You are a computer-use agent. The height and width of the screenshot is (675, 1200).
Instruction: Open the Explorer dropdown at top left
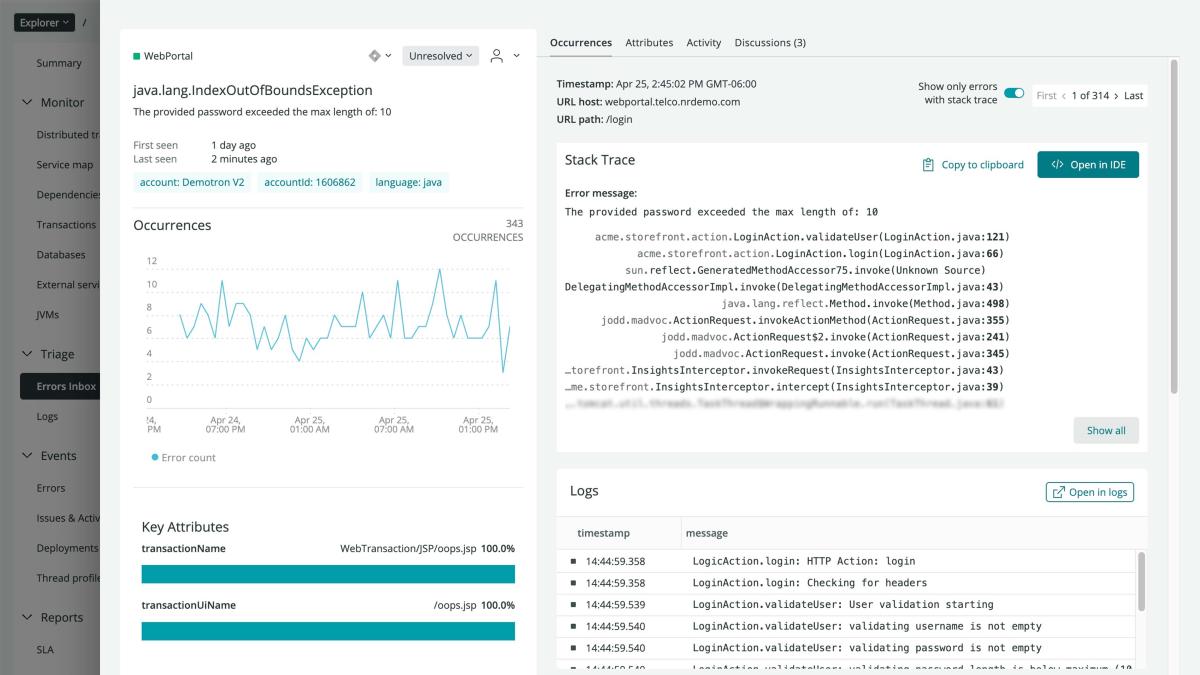[42, 21]
